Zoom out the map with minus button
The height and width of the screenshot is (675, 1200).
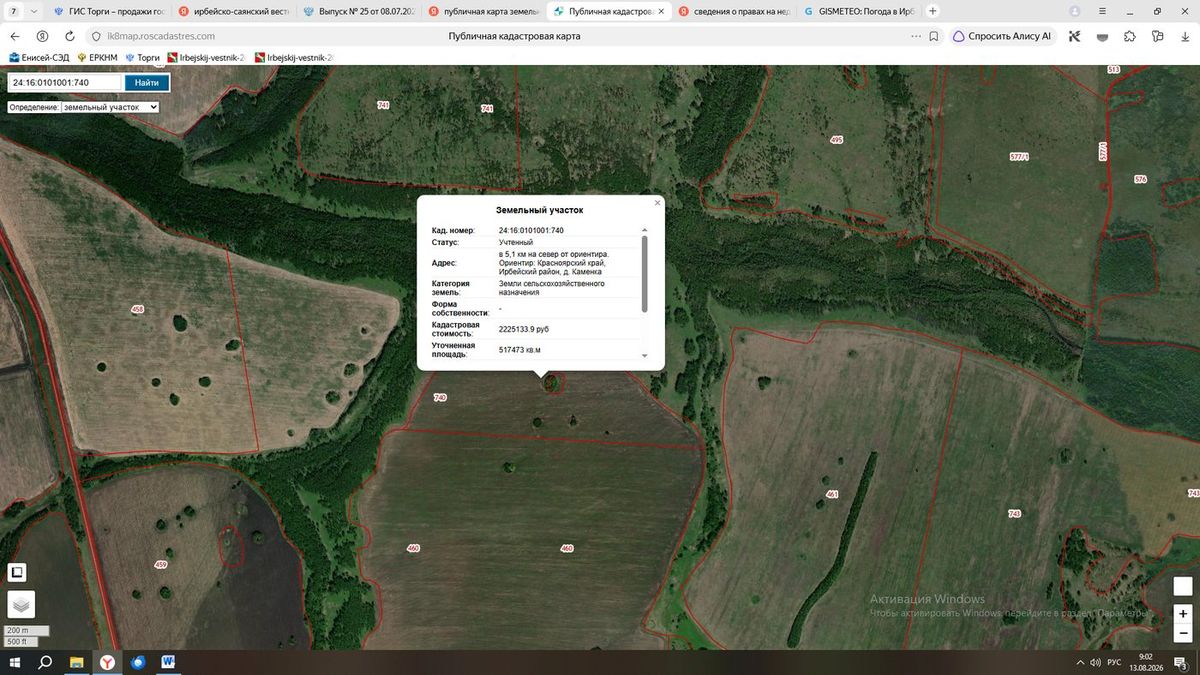1183,633
